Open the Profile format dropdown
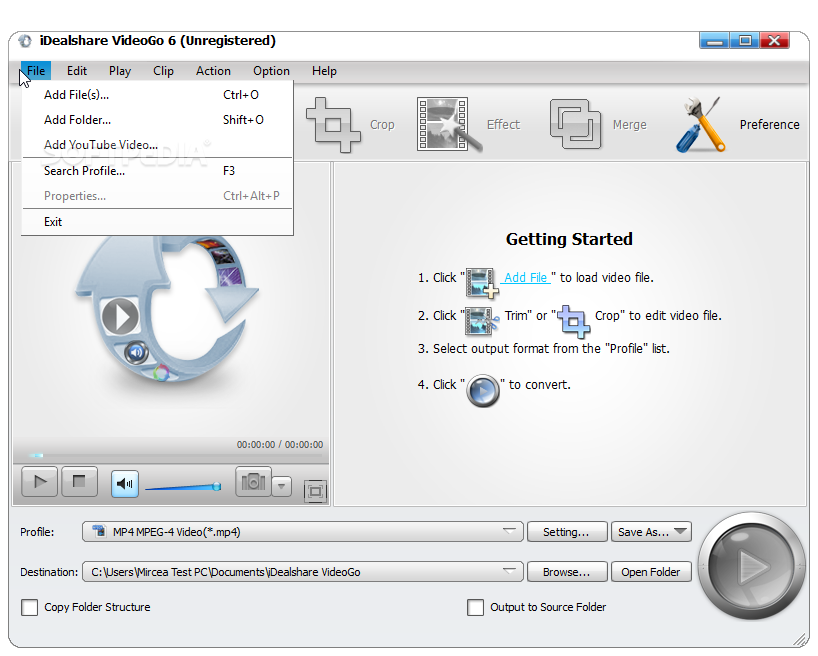This screenshot has width=818, height=656. point(303,532)
